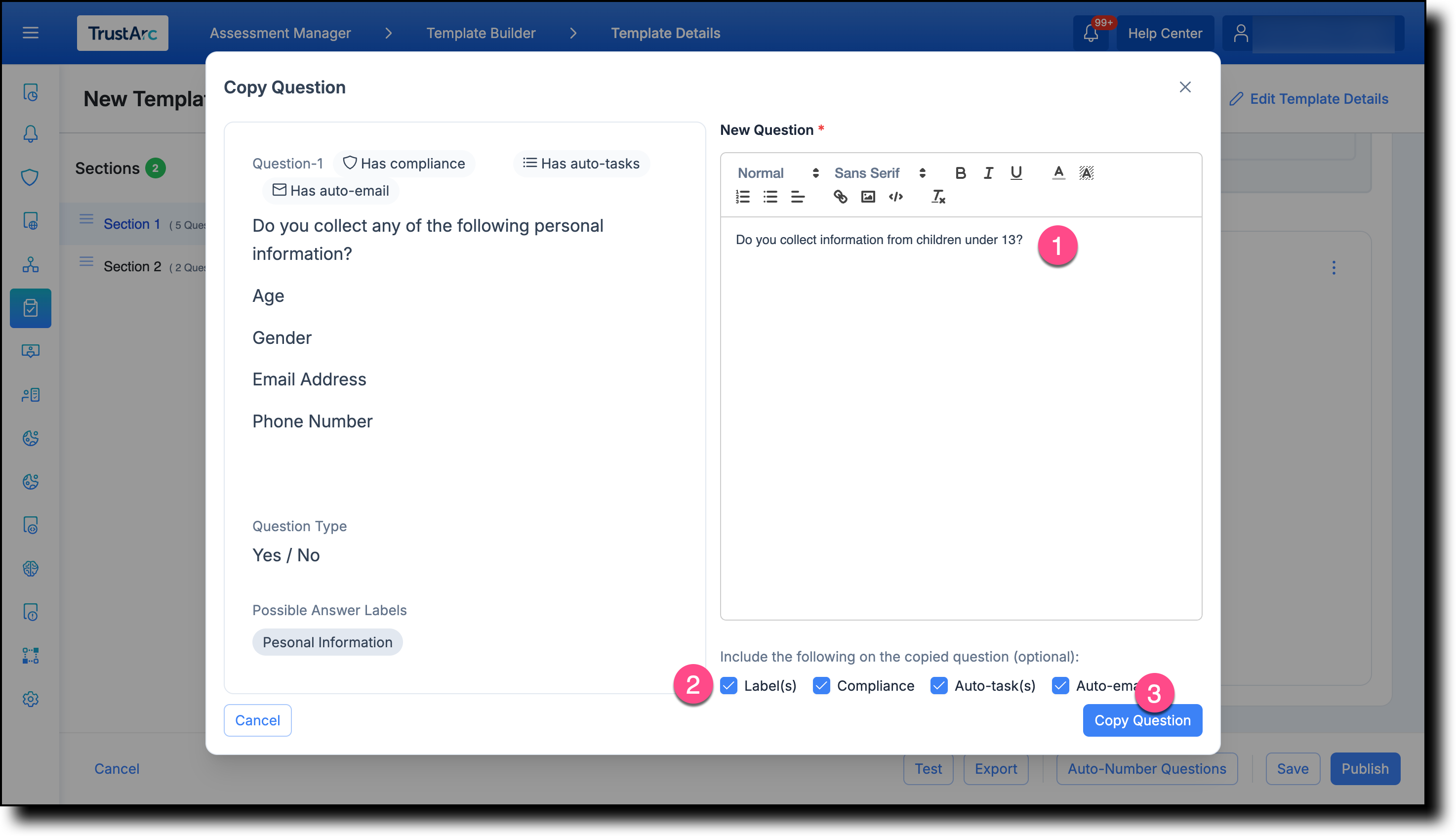Screen dimensions: 1456x836
Task: Open the brain sidebar icon
Action: click(31, 568)
